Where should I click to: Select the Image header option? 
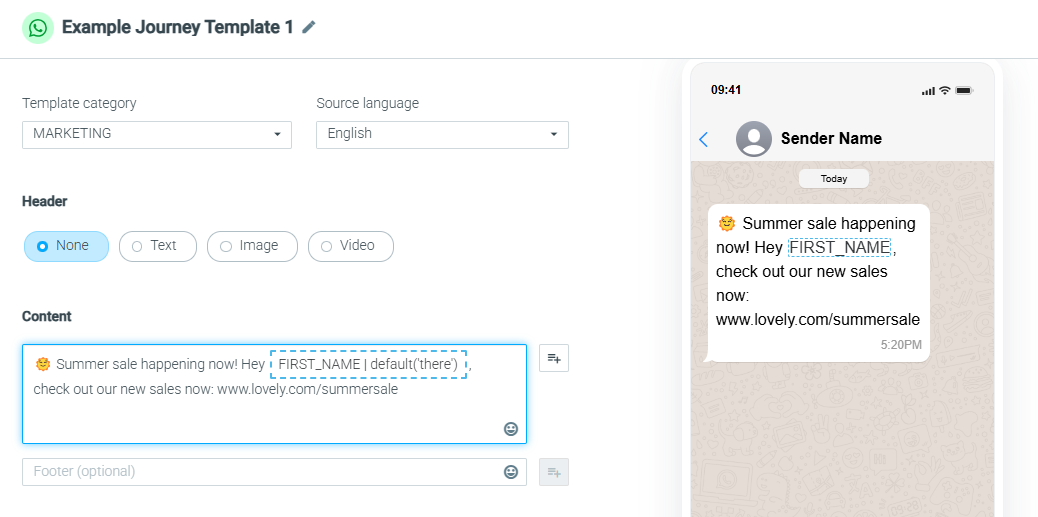point(252,246)
